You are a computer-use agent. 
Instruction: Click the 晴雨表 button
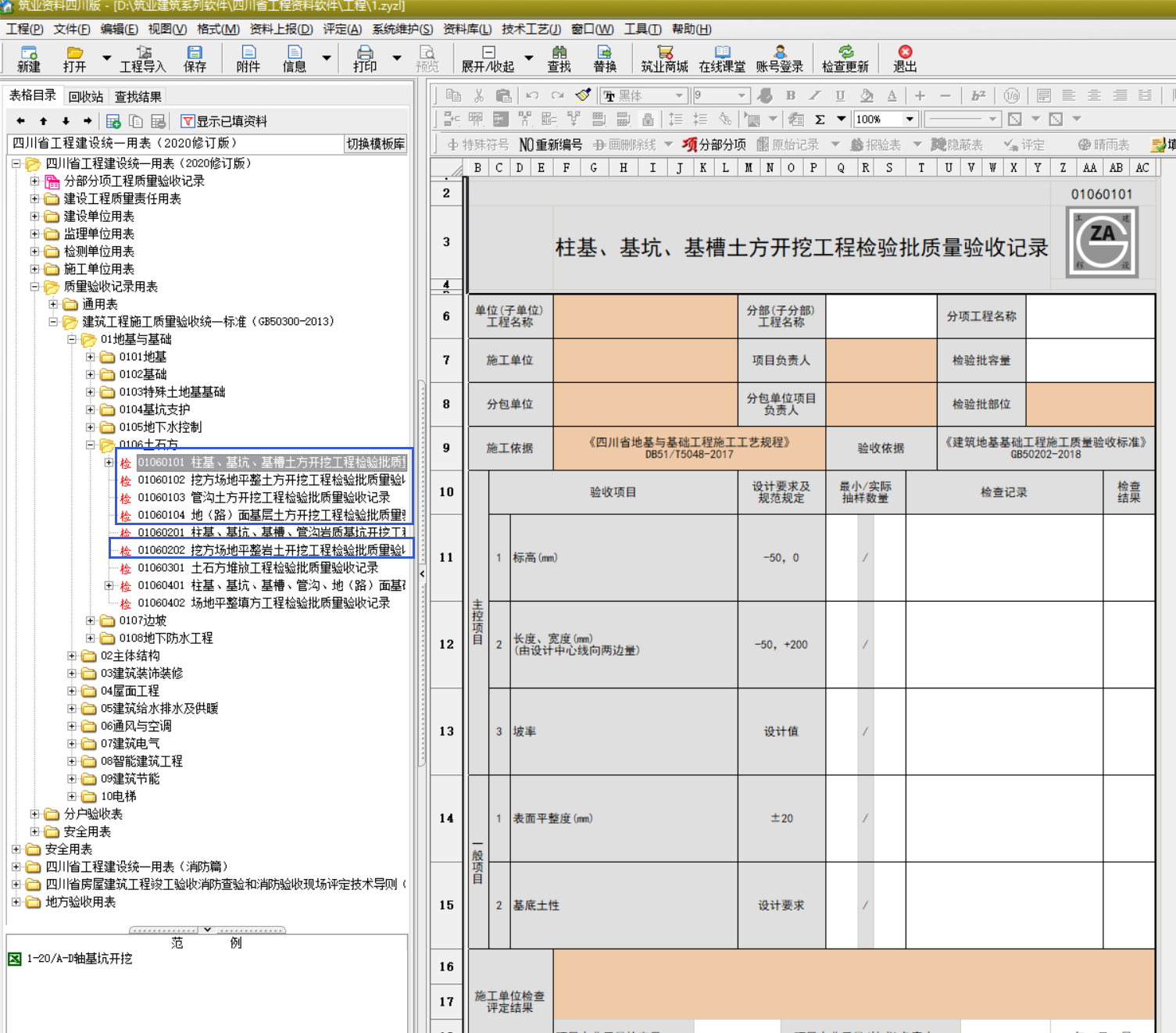point(1104,145)
